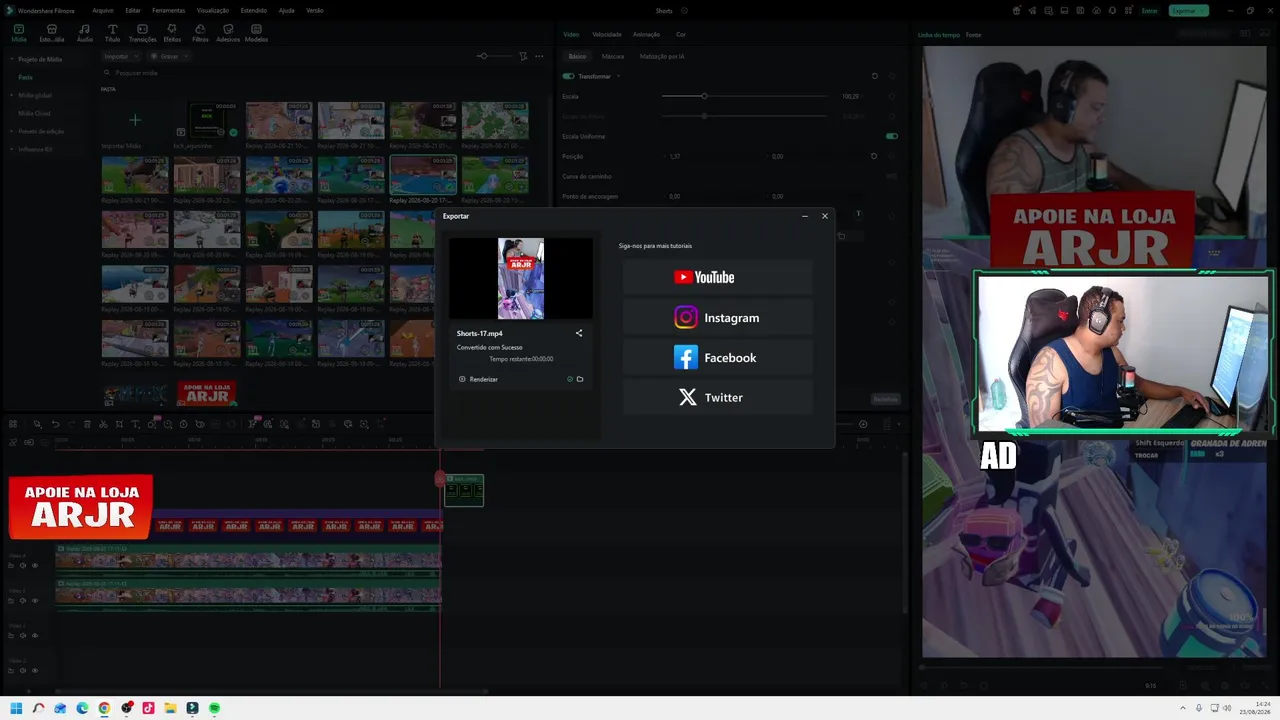Switch to the Animação properties tab
This screenshot has height=720, width=1280.
646,34
